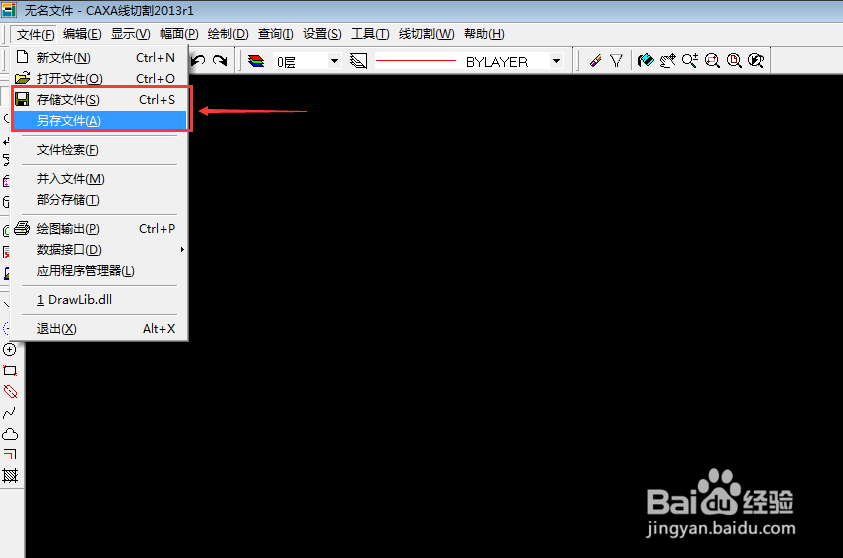843x558 pixels.
Task: Choose 另存文件(A) menu entry
Action: pyautogui.click(x=99, y=120)
